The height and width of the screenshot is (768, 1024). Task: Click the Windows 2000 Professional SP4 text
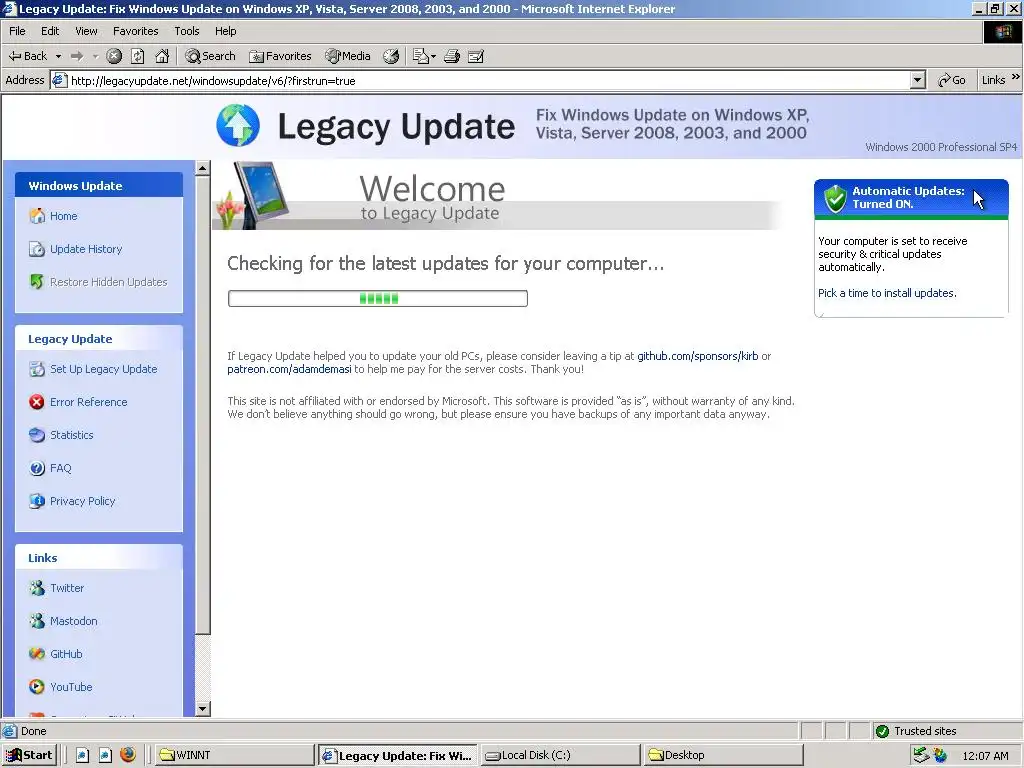pos(941,147)
